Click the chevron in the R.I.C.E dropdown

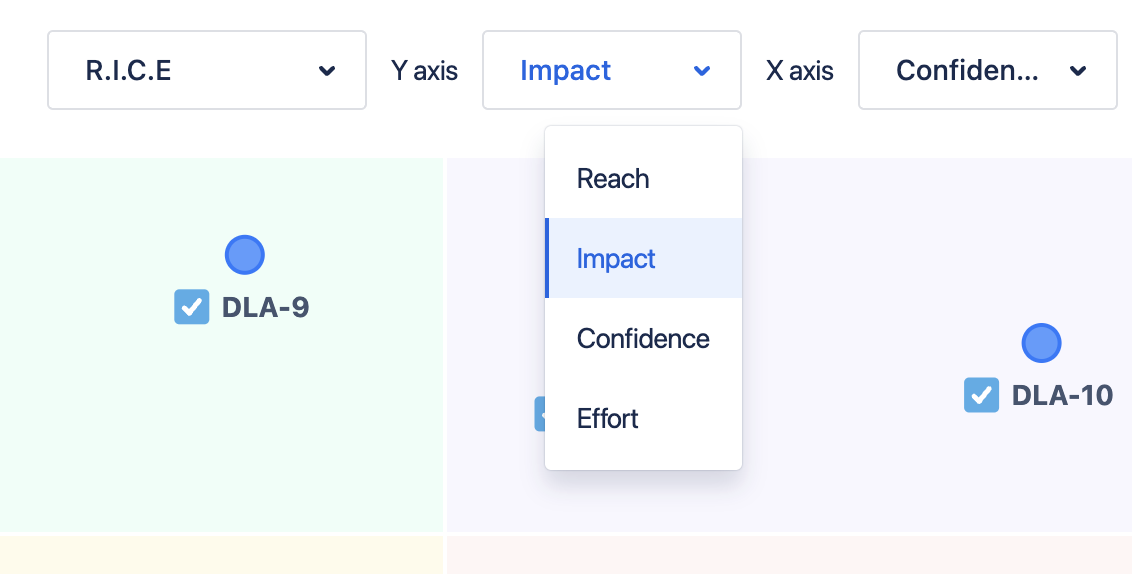click(x=326, y=71)
